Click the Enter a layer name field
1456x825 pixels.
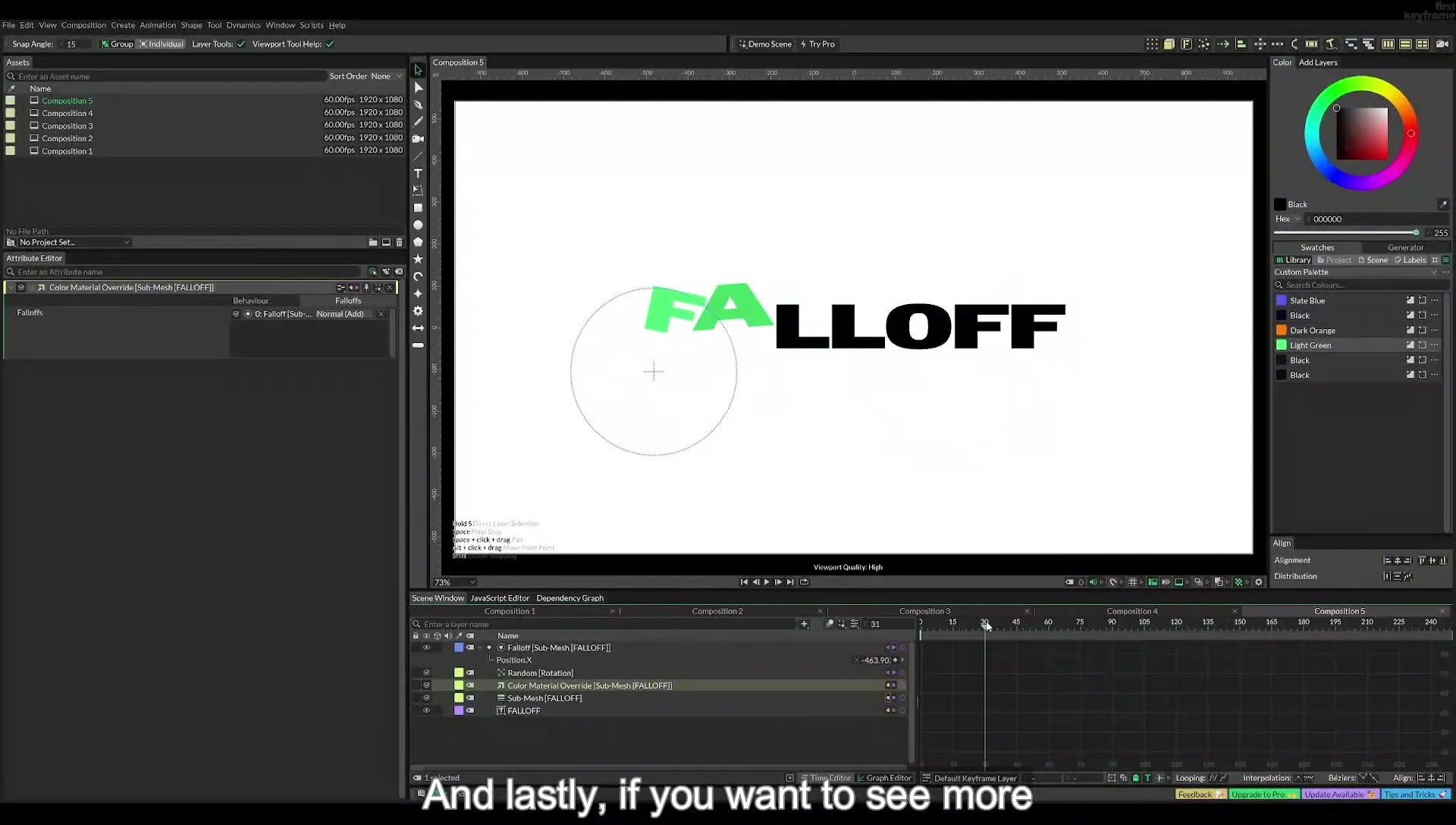[605, 624]
